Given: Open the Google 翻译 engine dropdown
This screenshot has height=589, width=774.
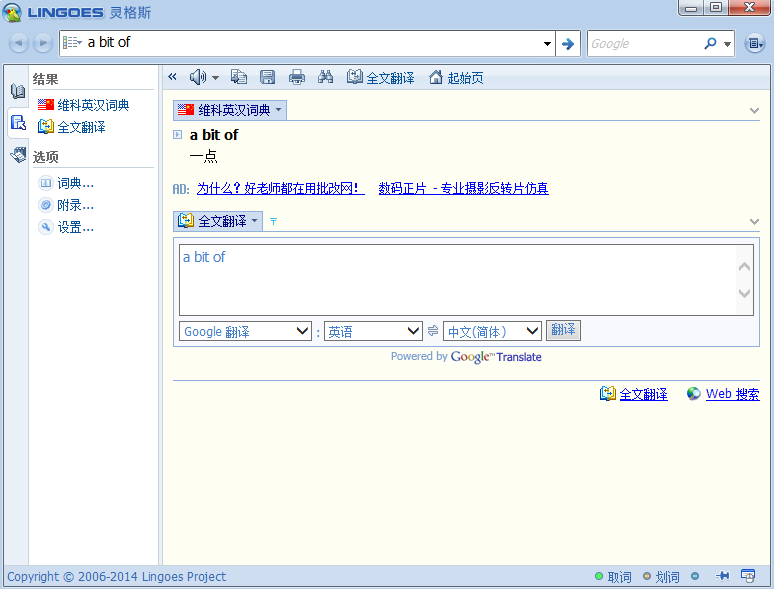Looking at the screenshot, I should click(x=245, y=331).
